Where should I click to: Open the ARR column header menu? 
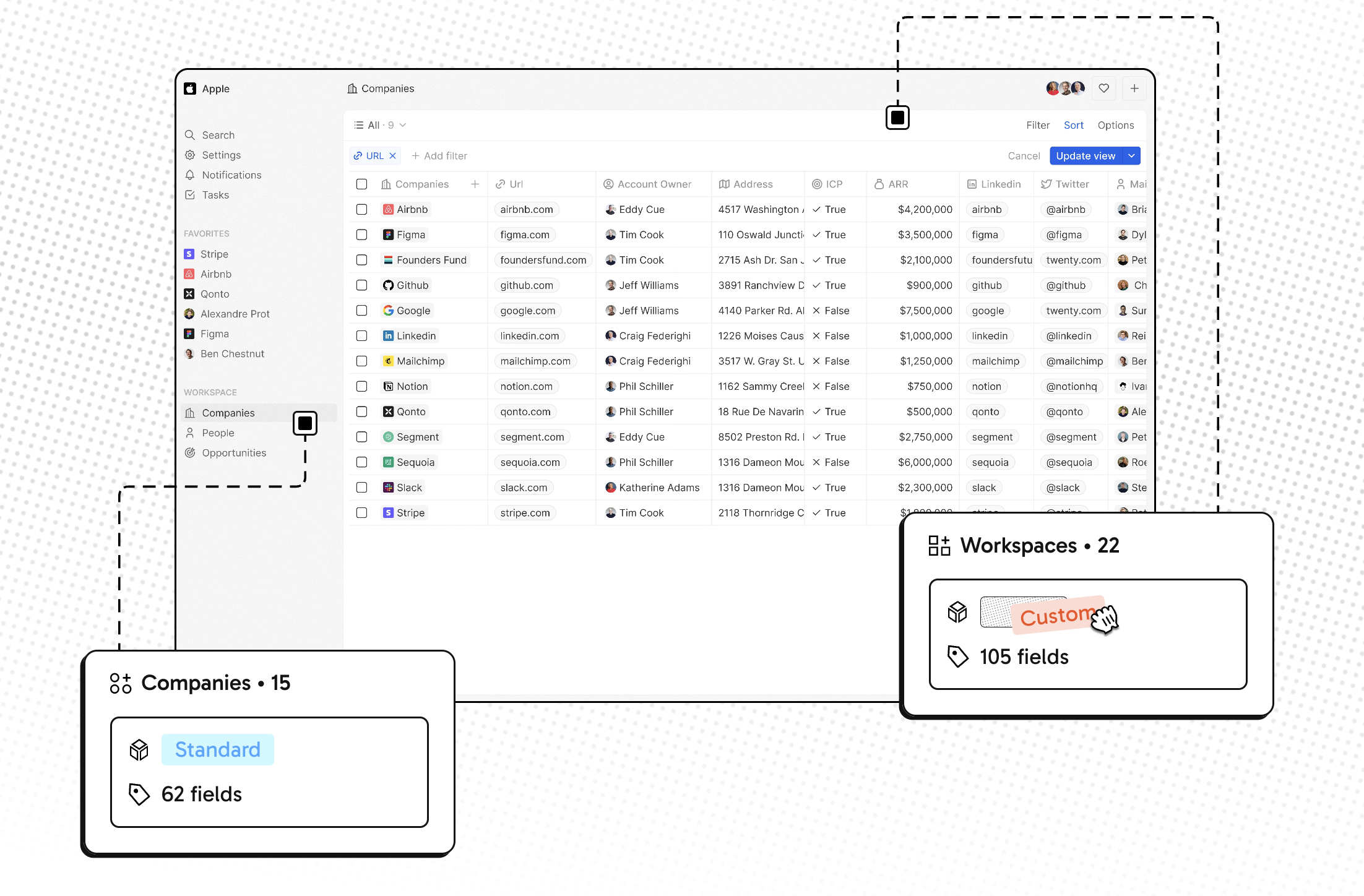(897, 184)
